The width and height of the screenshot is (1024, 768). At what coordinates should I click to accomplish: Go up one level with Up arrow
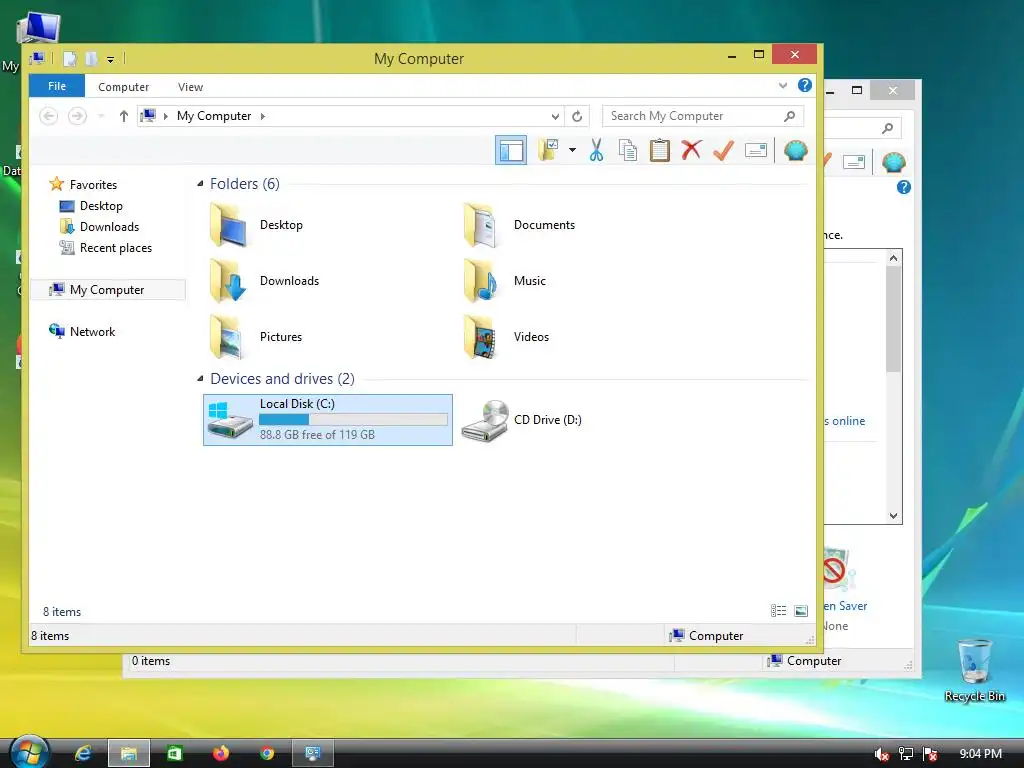(x=123, y=116)
